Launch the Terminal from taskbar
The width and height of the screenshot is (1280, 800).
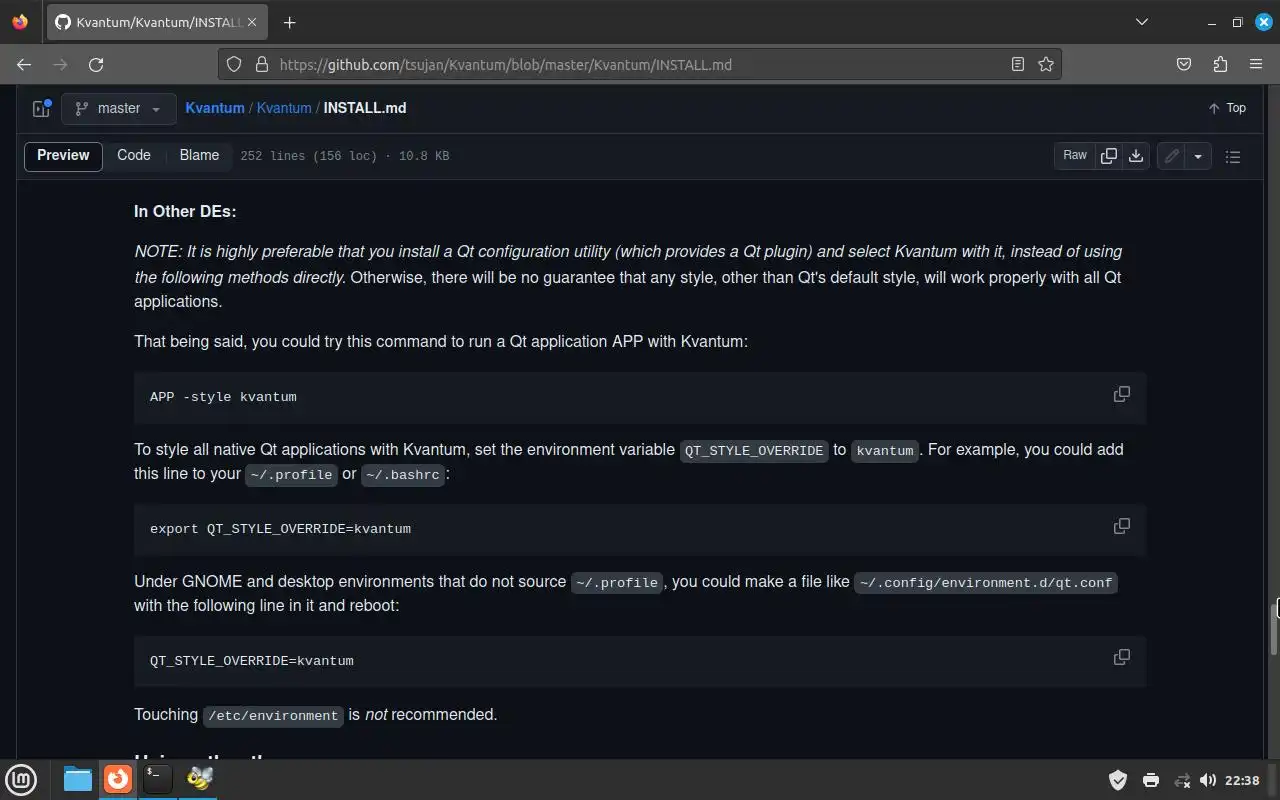pos(158,779)
